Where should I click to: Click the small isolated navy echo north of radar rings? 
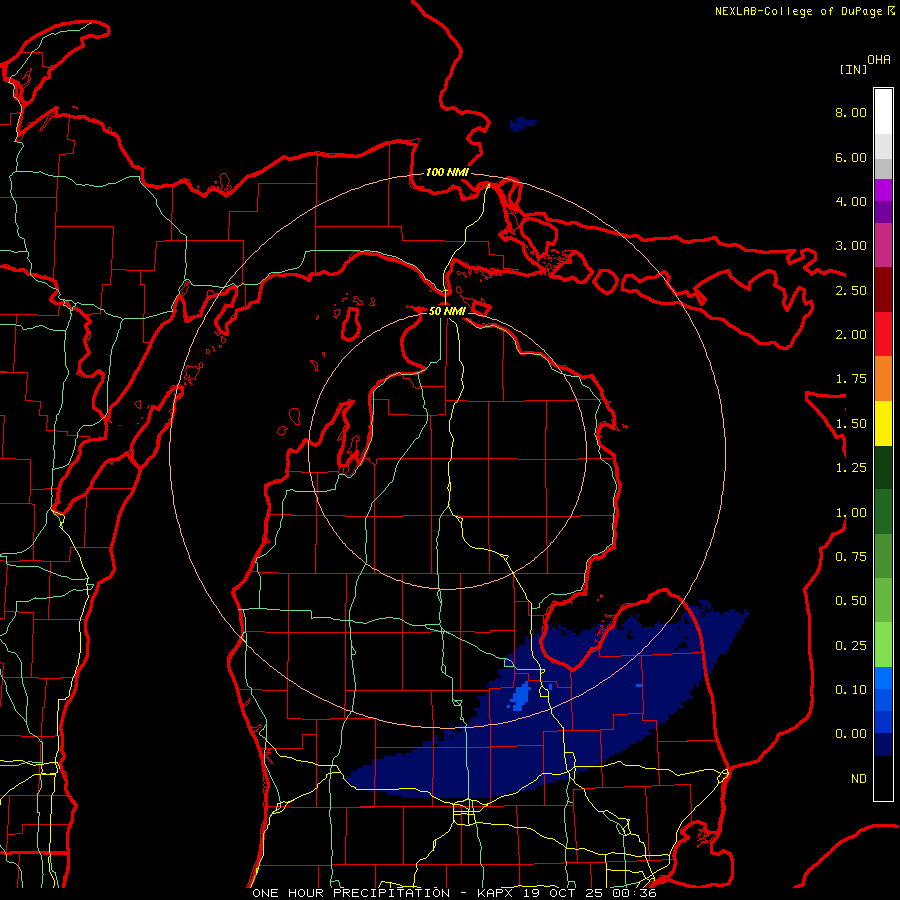pos(522,123)
